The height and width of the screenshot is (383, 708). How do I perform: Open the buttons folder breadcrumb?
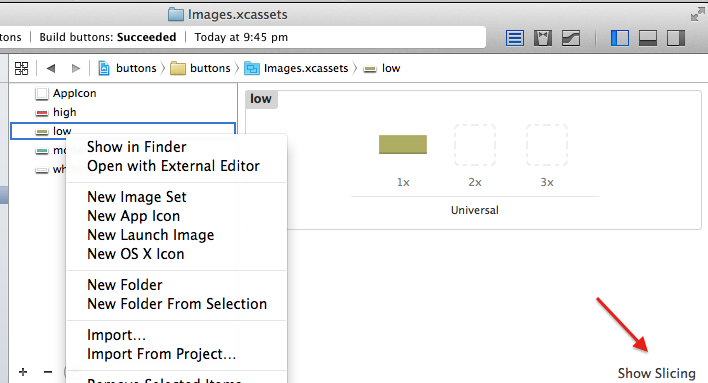point(200,68)
